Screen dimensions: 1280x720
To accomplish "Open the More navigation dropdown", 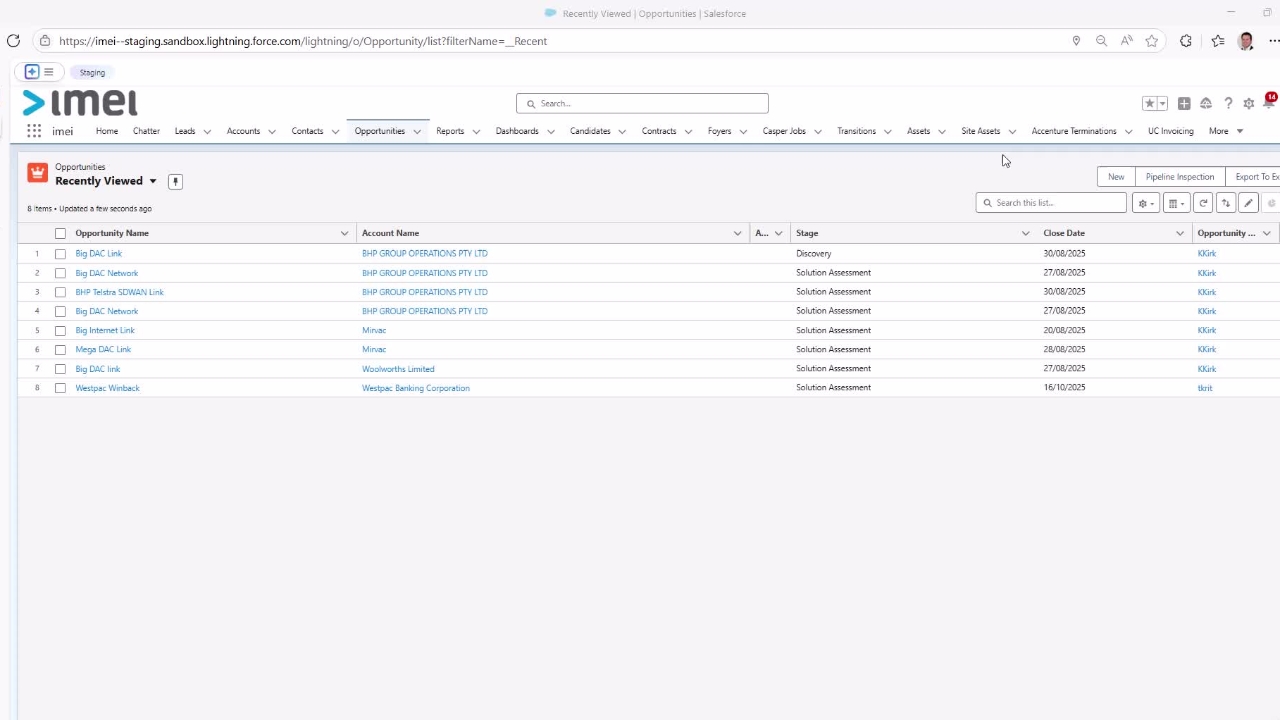I will (1226, 131).
